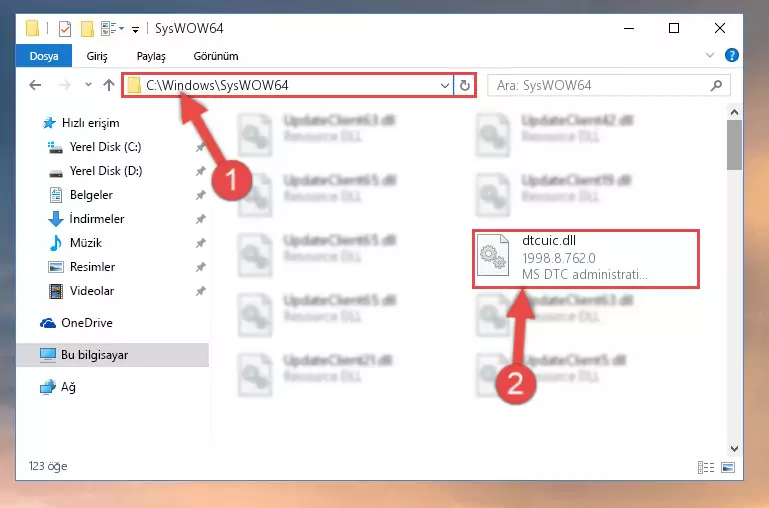769x508 pixels.
Task: Go forward with the right arrow button
Action: pyautogui.click(x=64, y=85)
